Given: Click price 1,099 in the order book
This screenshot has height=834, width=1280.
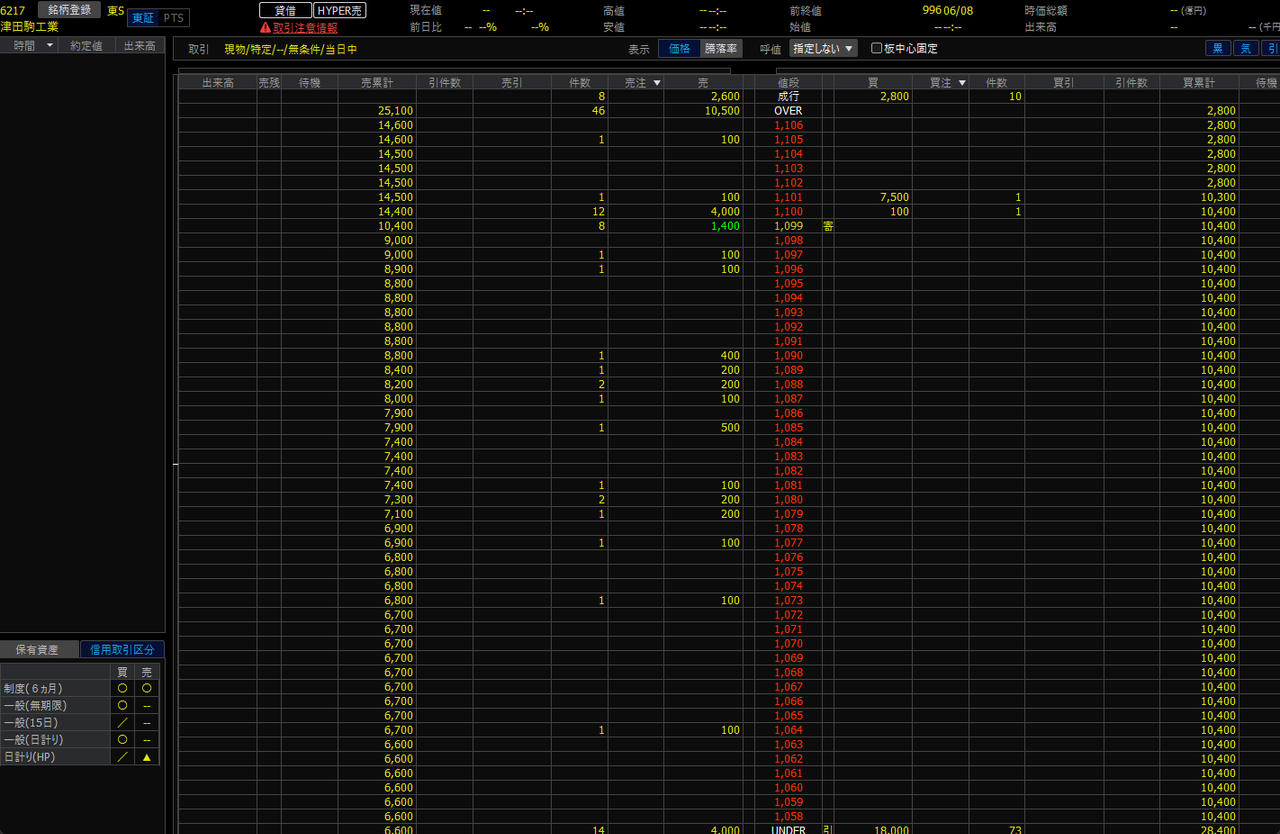Looking at the screenshot, I should (788, 226).
